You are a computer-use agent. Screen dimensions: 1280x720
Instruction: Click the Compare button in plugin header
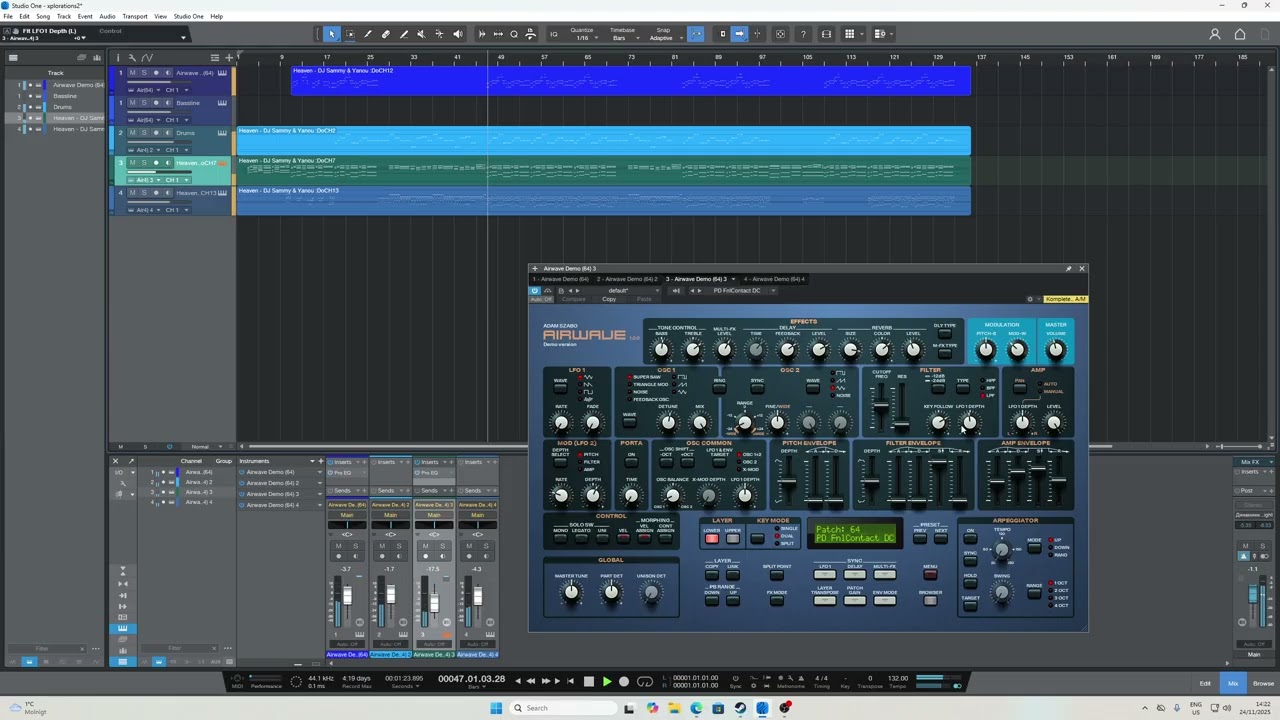(x=574, y=299)
